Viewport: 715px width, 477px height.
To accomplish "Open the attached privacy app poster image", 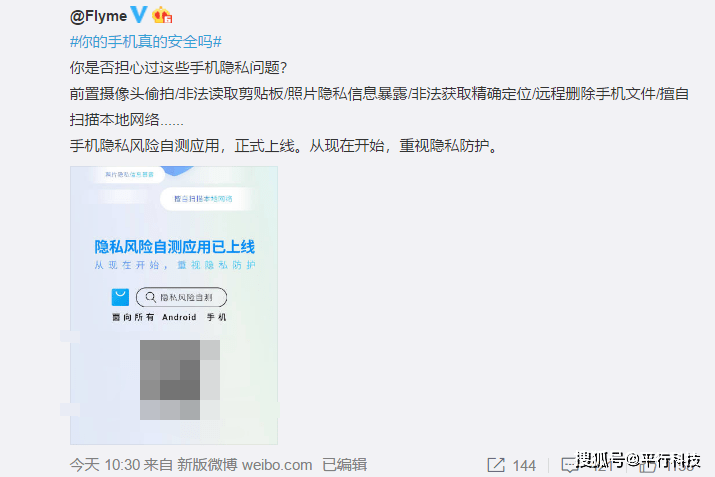I will 174,305.
